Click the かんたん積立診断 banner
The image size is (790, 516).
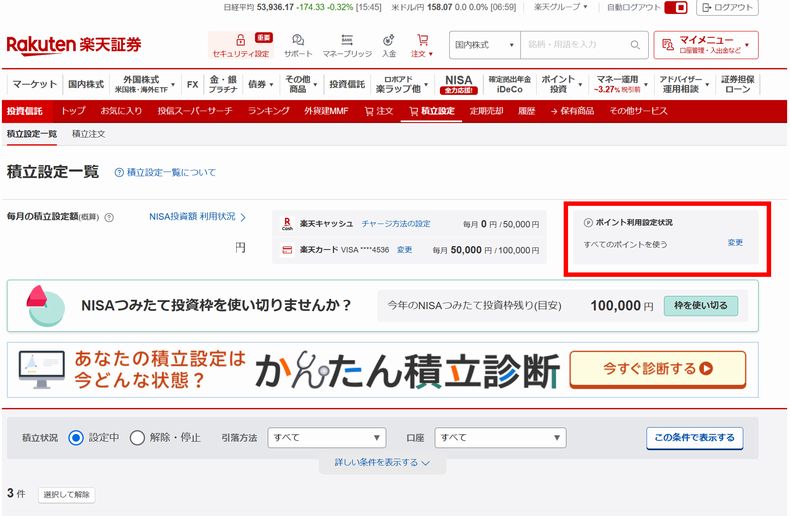tap(382, 370)
